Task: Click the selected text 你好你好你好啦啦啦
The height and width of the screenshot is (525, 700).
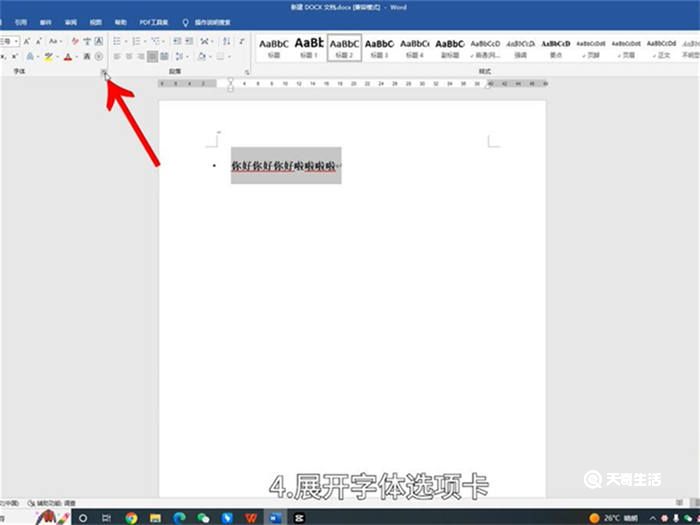Action: click(283, 166)
